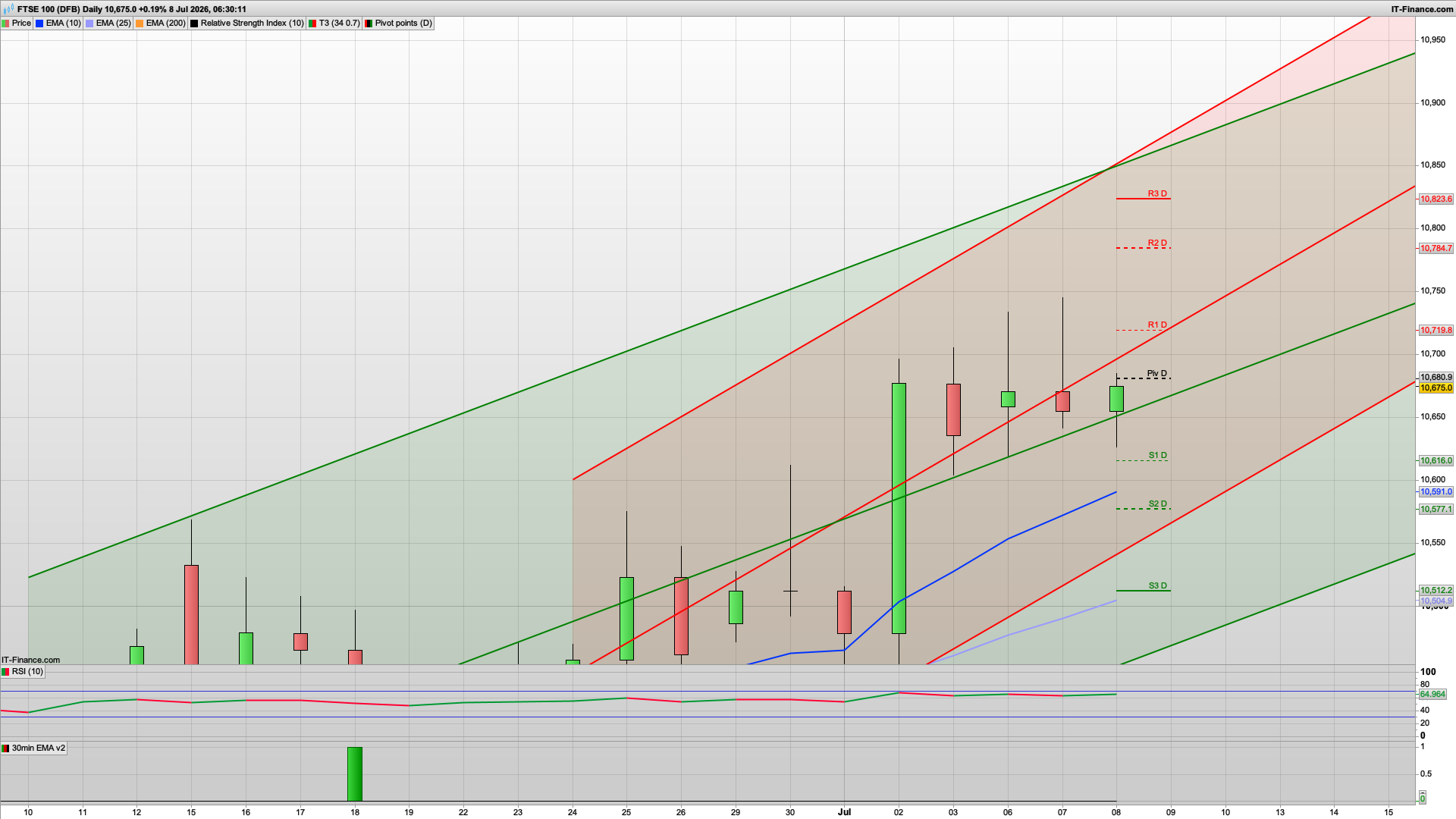Click the 10,700 price axis label
This screenshot has height=819, width=1456.
click(1432, 354)
